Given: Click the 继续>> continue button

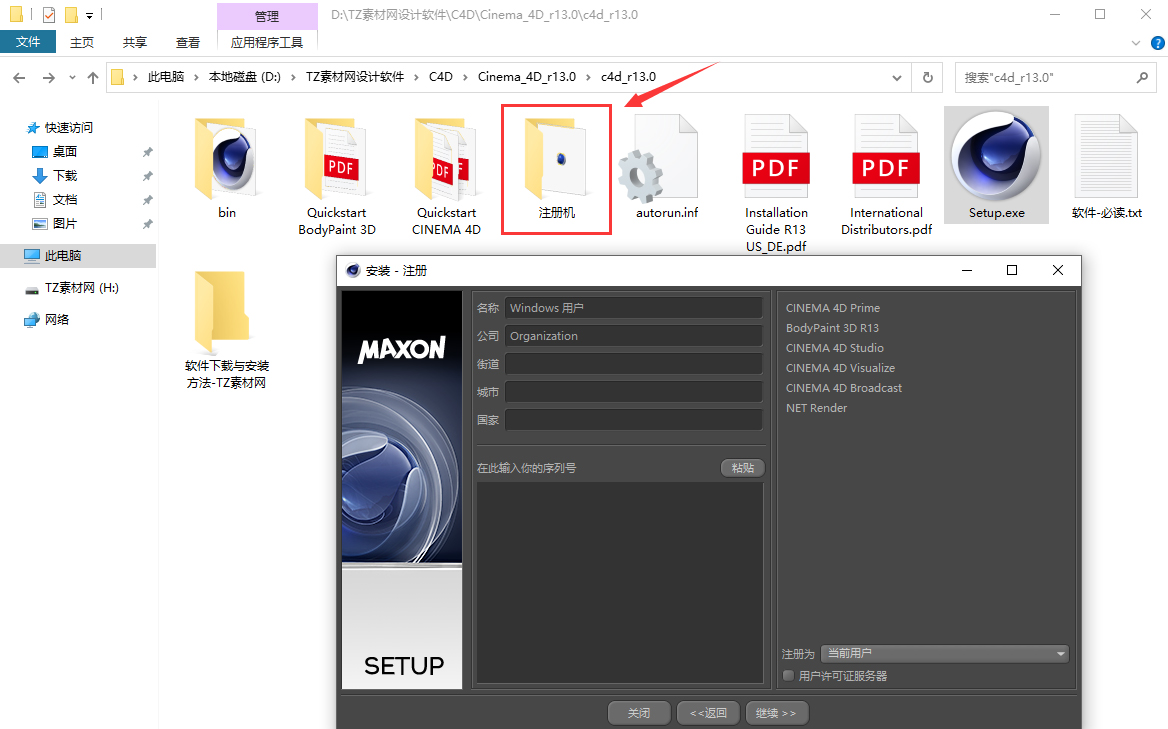Looking at the screenshot, I should pyautogui.click(x=776, y=713).
